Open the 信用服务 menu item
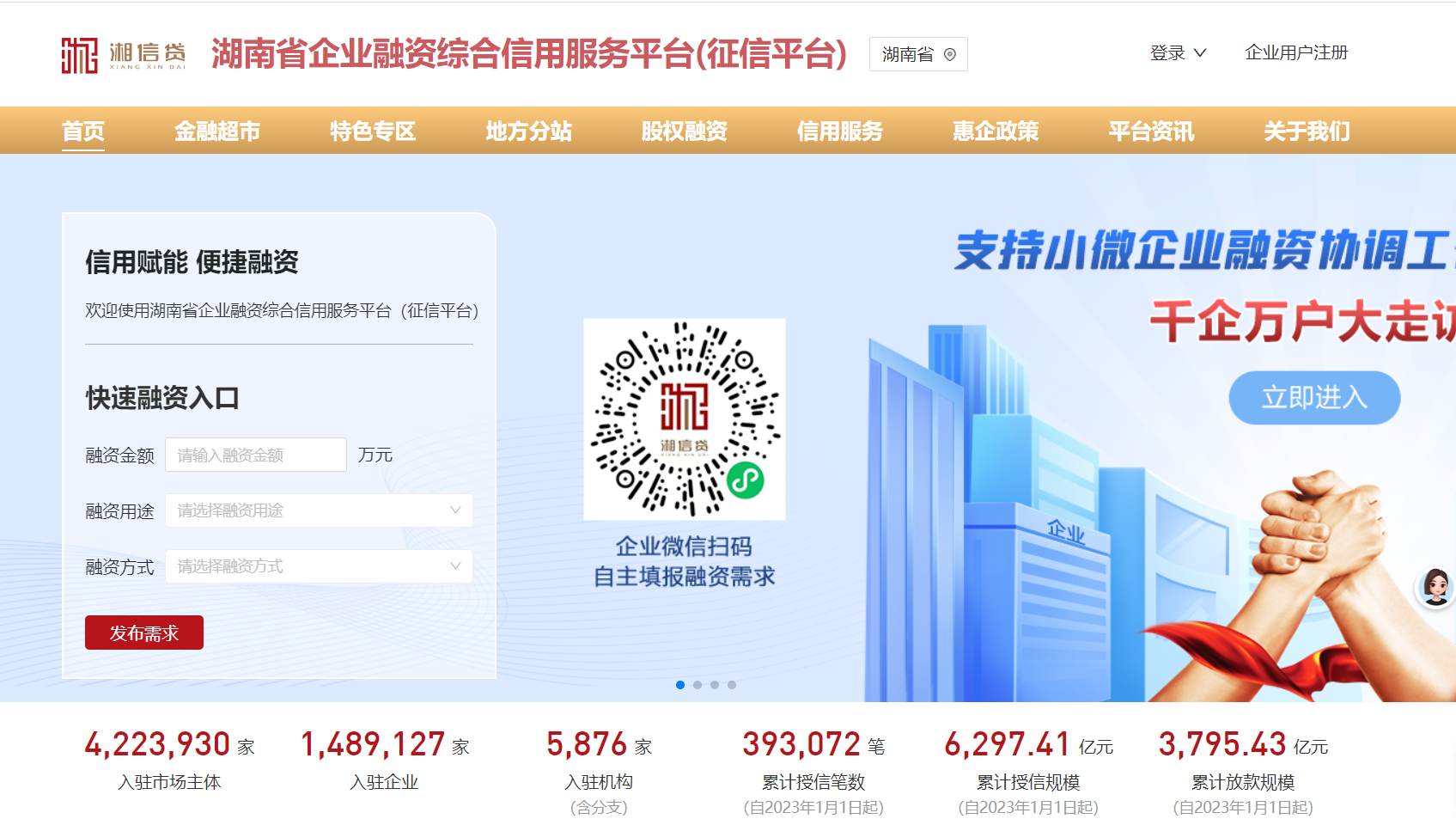The width and height of the screenshot is (1456, 819). coord(840,131)
